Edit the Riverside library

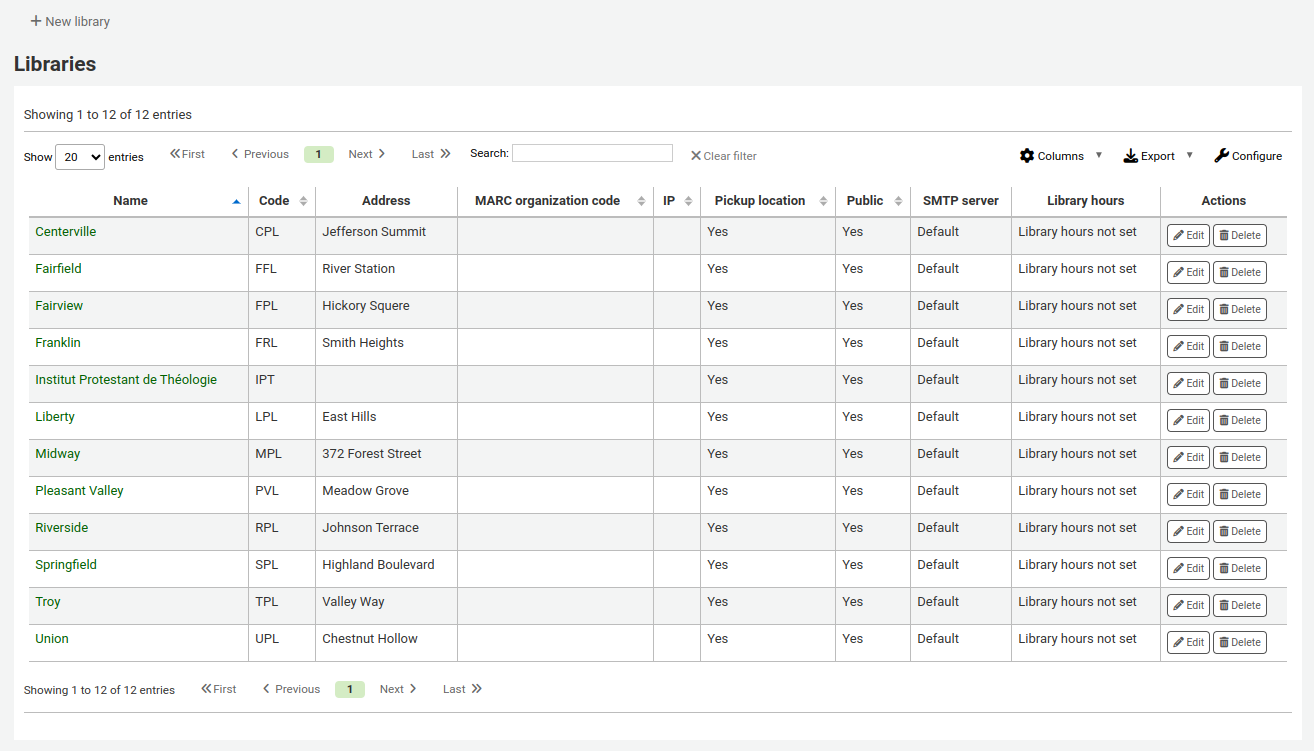[x=1188, y=532]
